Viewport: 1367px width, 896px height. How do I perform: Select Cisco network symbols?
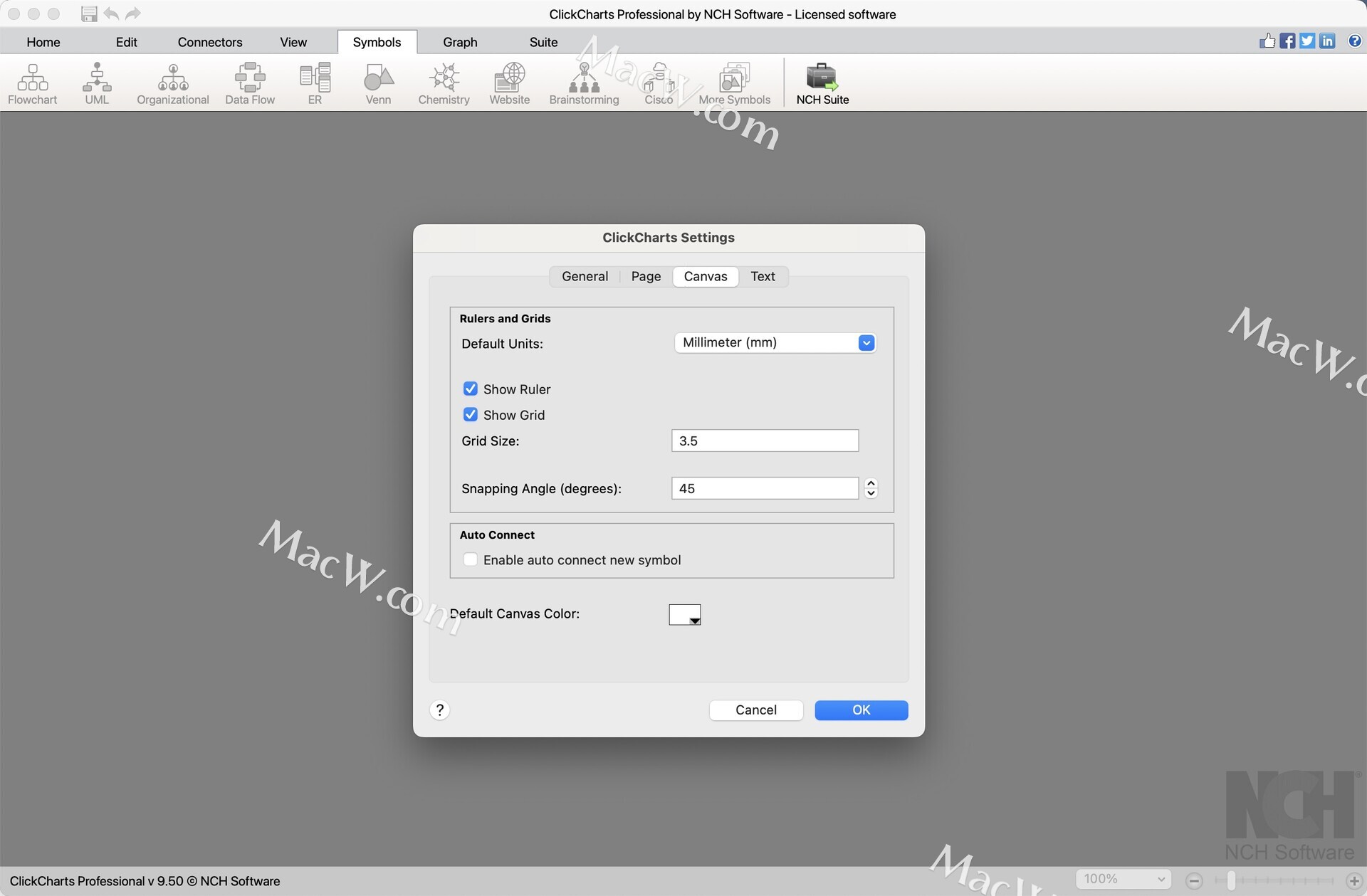pyautogui.click(x=659, y=83)
